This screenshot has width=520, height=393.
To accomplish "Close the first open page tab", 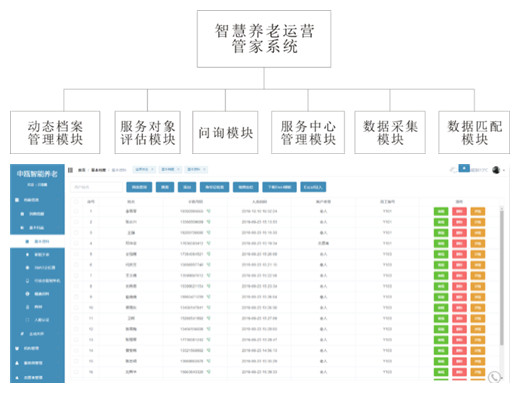I will (x=152, y=169).
